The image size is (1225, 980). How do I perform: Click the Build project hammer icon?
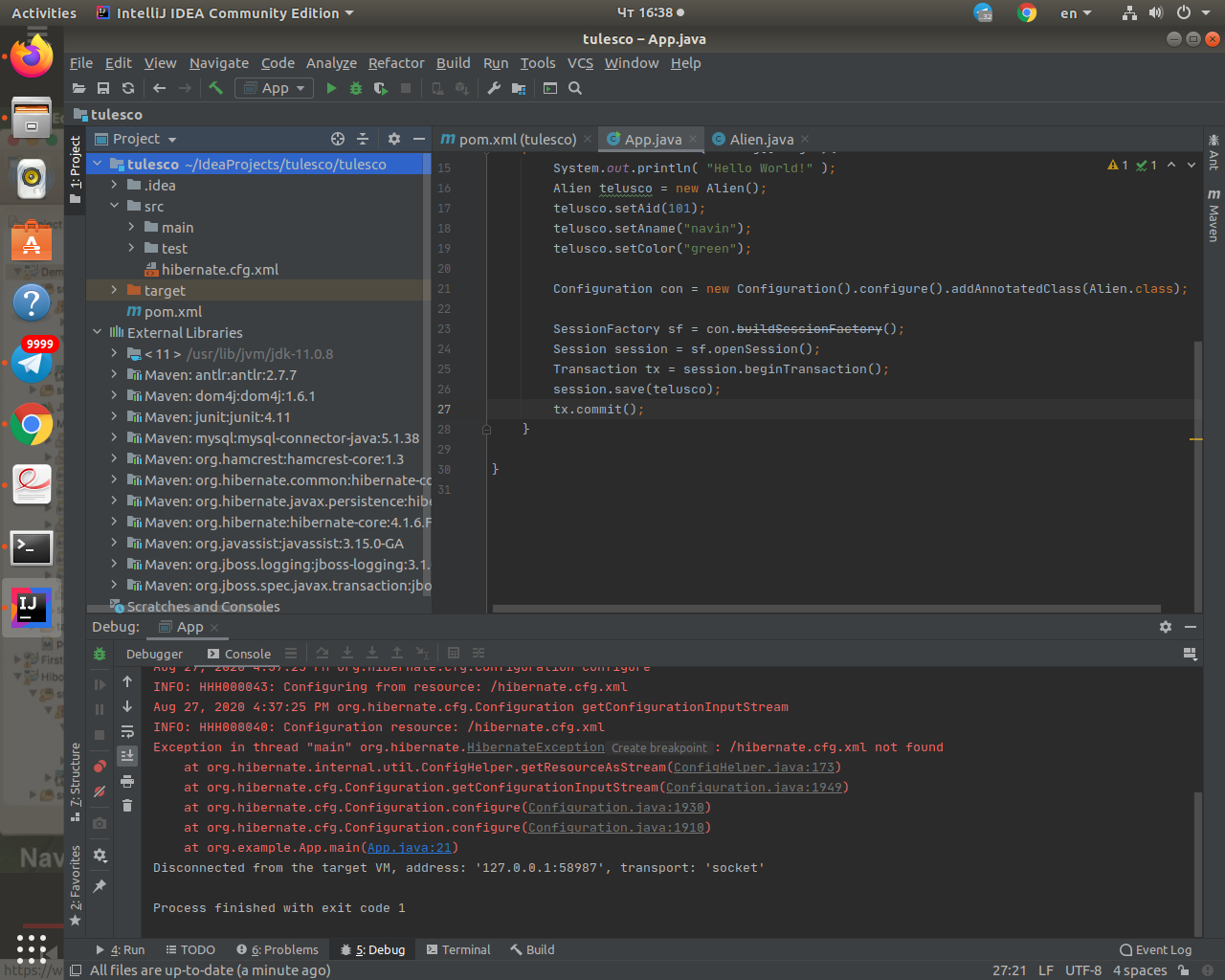[216, 88]
